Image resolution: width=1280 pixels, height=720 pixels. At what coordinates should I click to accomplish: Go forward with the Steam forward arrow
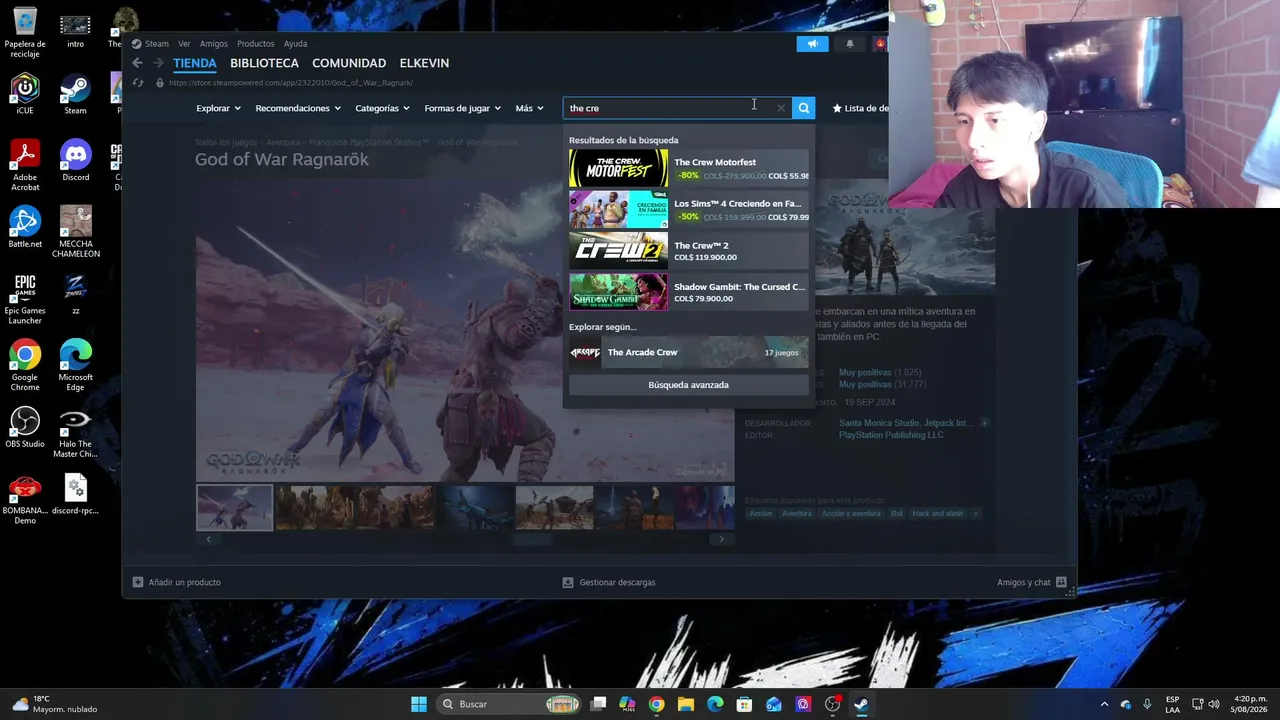click(158, 63)
